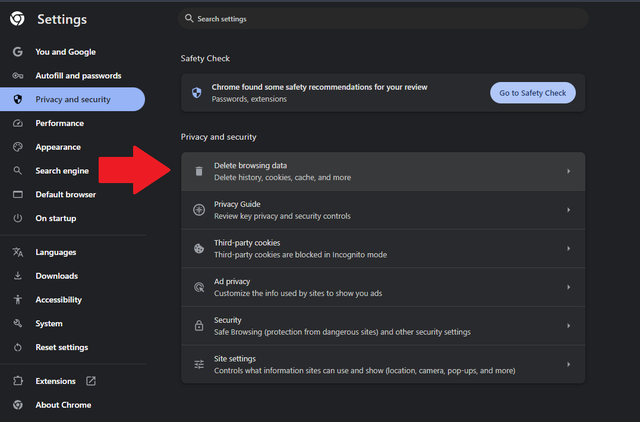Select Performance in the sidebar
Screen dimensions: 640x422
(59, 123)
